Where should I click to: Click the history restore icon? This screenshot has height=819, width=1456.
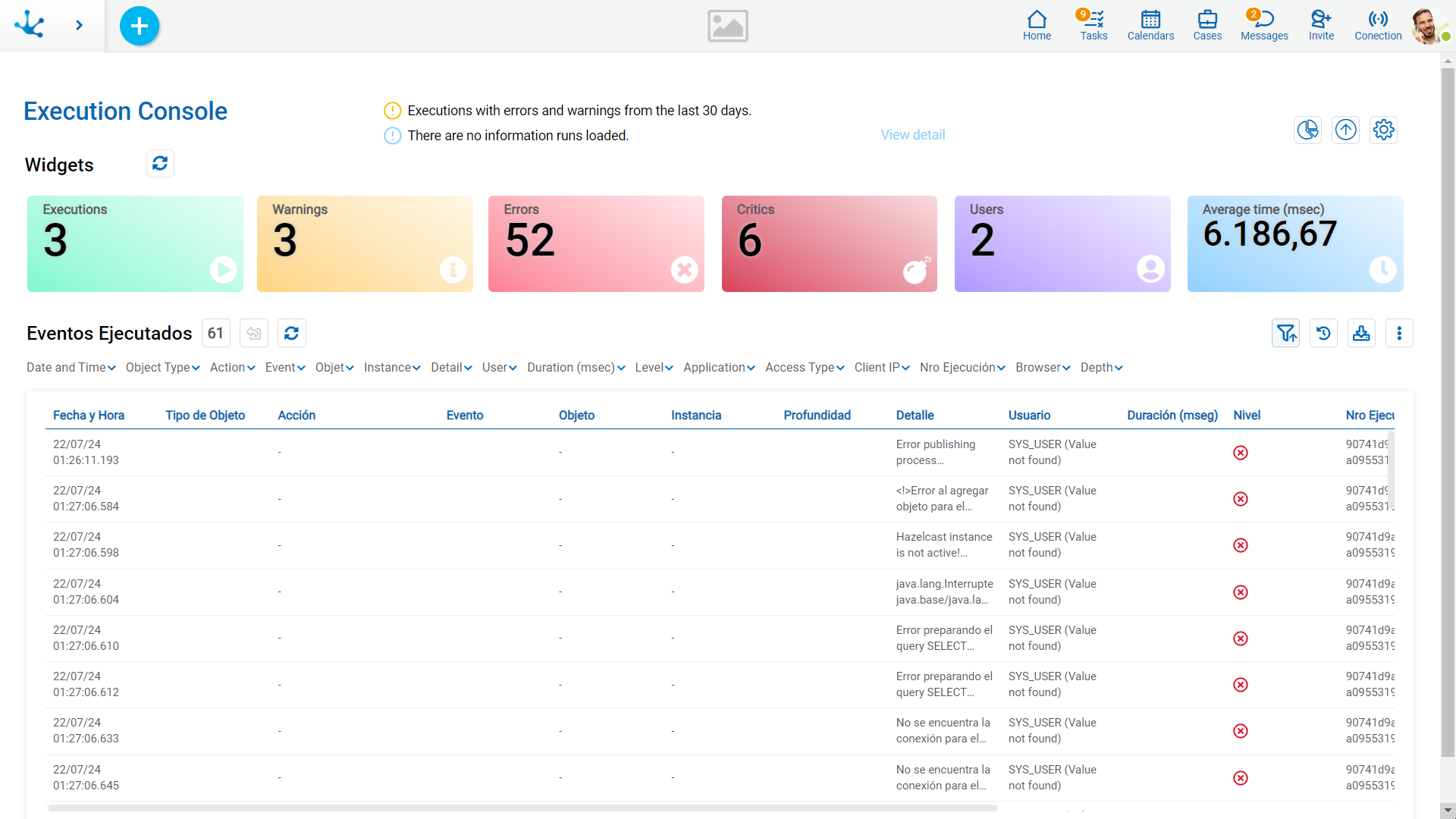(1323, 333)
